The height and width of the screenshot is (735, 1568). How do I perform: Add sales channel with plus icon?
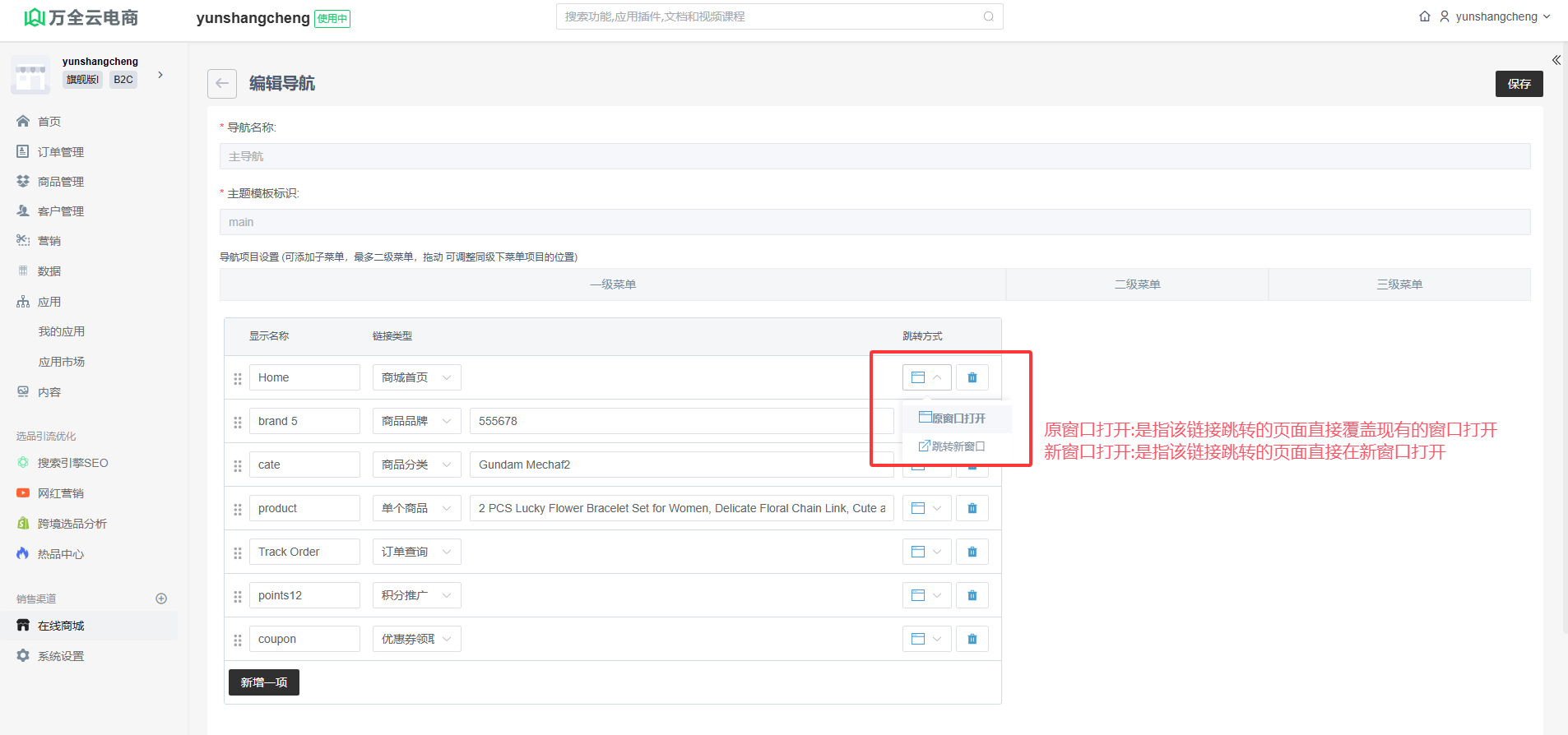(161, 599)
